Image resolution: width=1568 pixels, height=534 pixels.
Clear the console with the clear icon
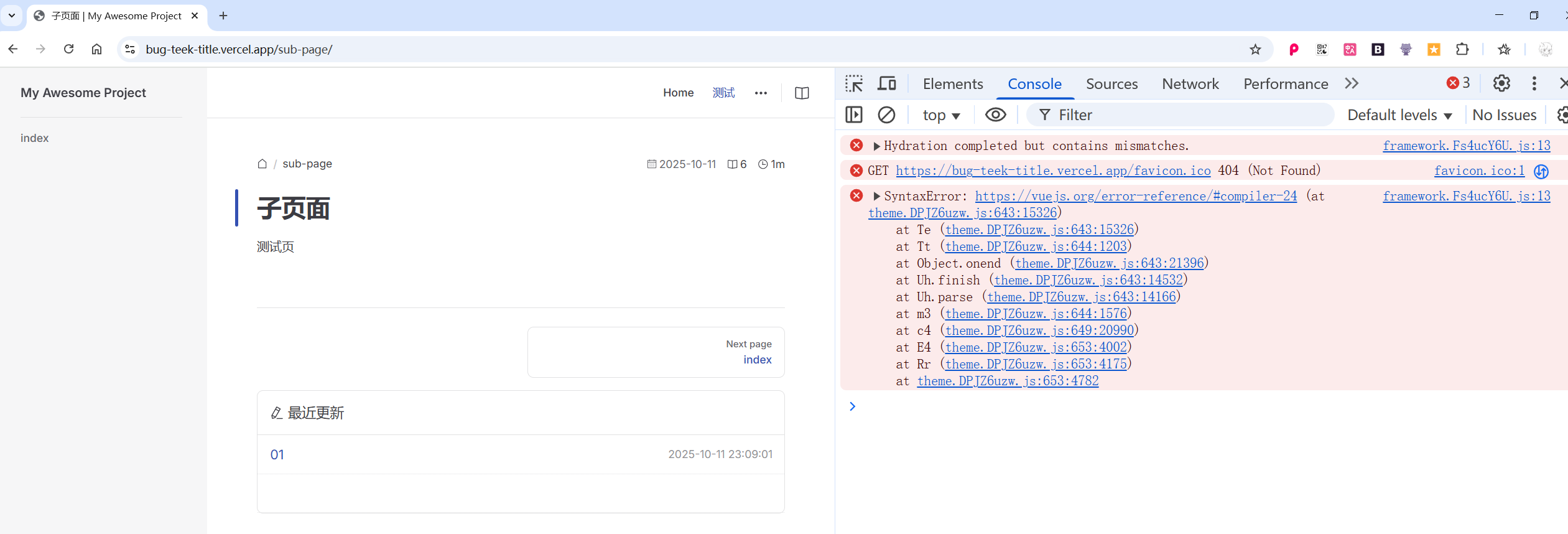click(886, 115)
